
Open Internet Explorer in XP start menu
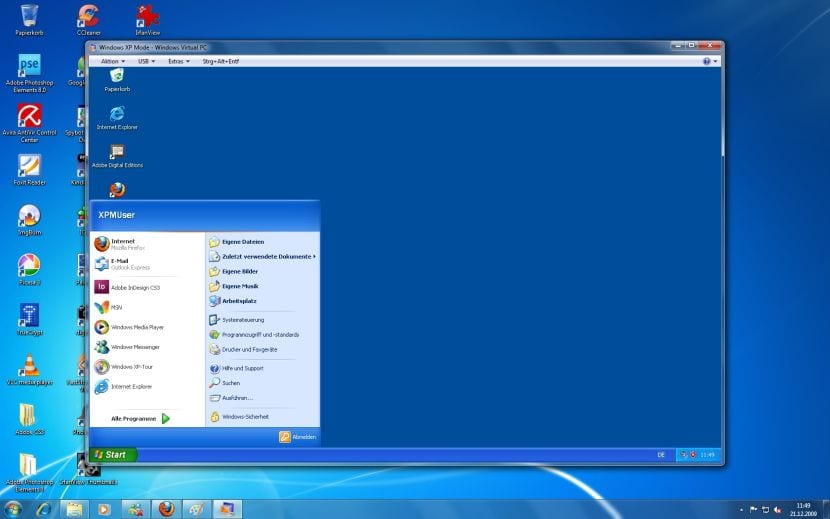pyautogui.click(x=147, y=387)
